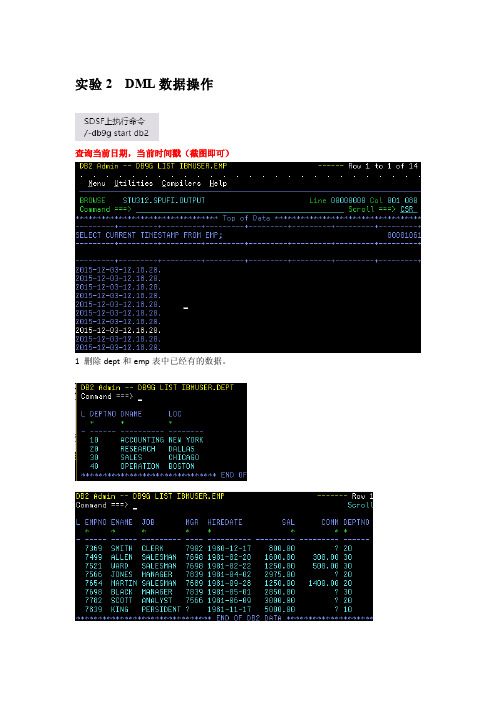Click the COMM column header
Screen dimensions: 496x702
coord(329,522)
